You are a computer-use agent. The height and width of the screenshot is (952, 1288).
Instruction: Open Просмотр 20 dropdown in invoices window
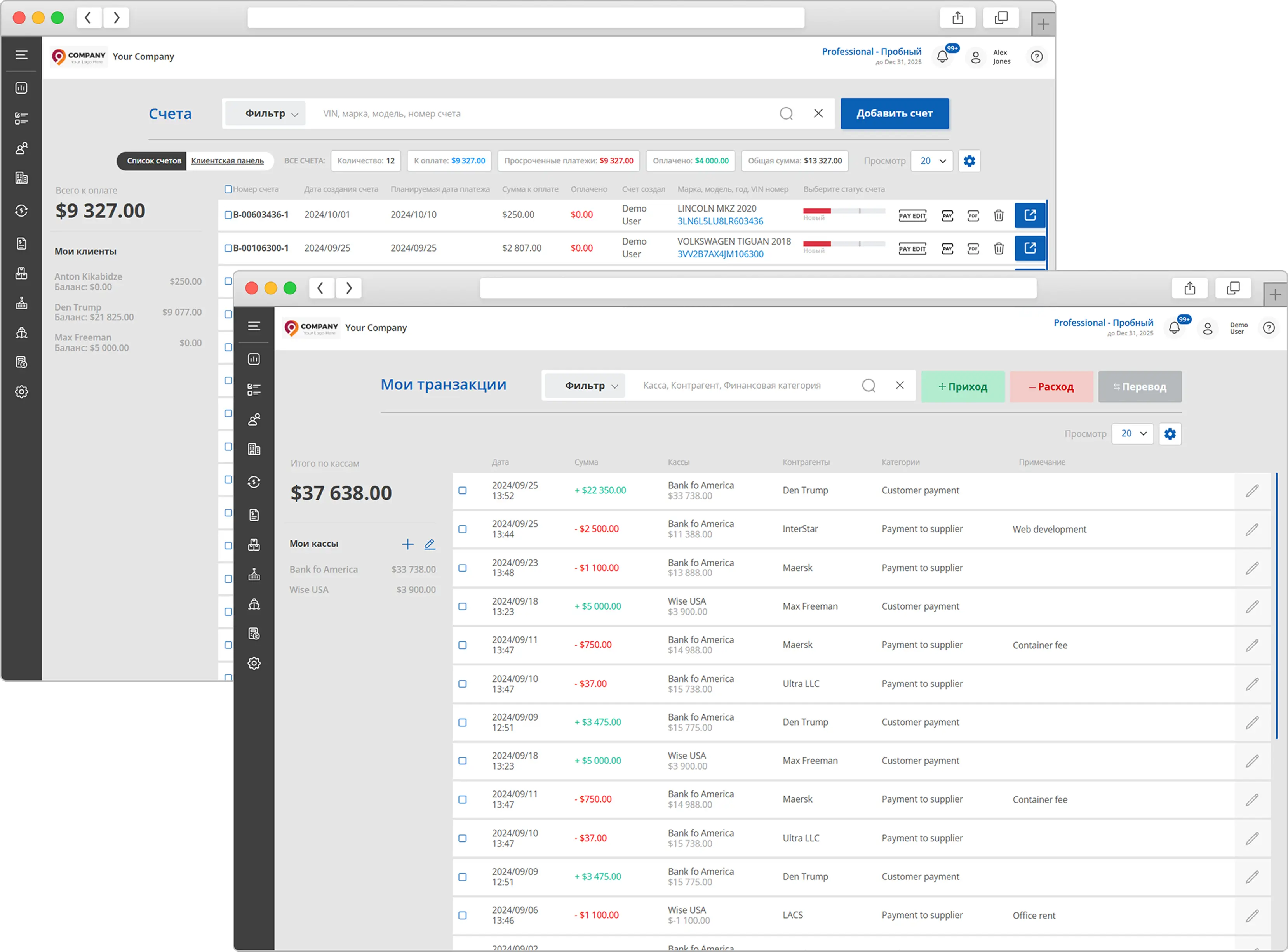[932, 161]
